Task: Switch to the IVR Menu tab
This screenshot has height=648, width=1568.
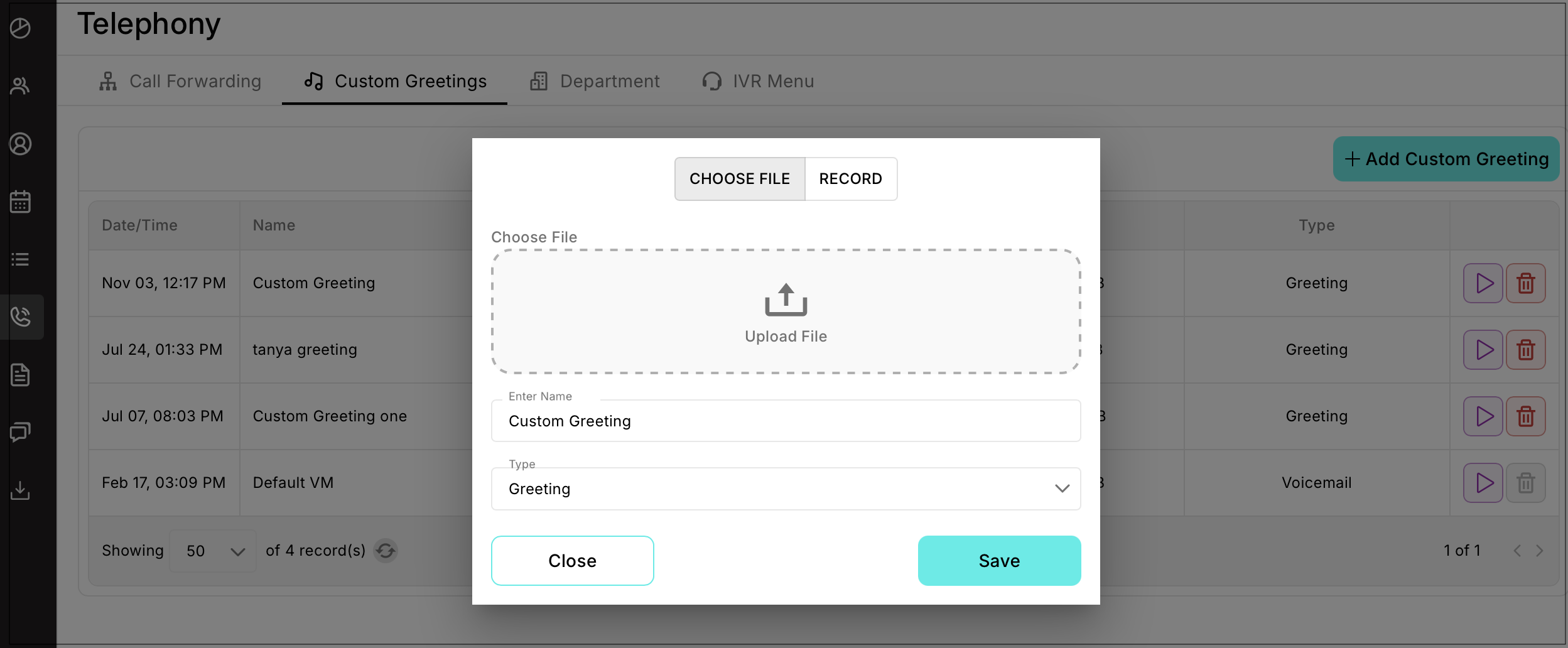Action: click(x=758, y=81)
